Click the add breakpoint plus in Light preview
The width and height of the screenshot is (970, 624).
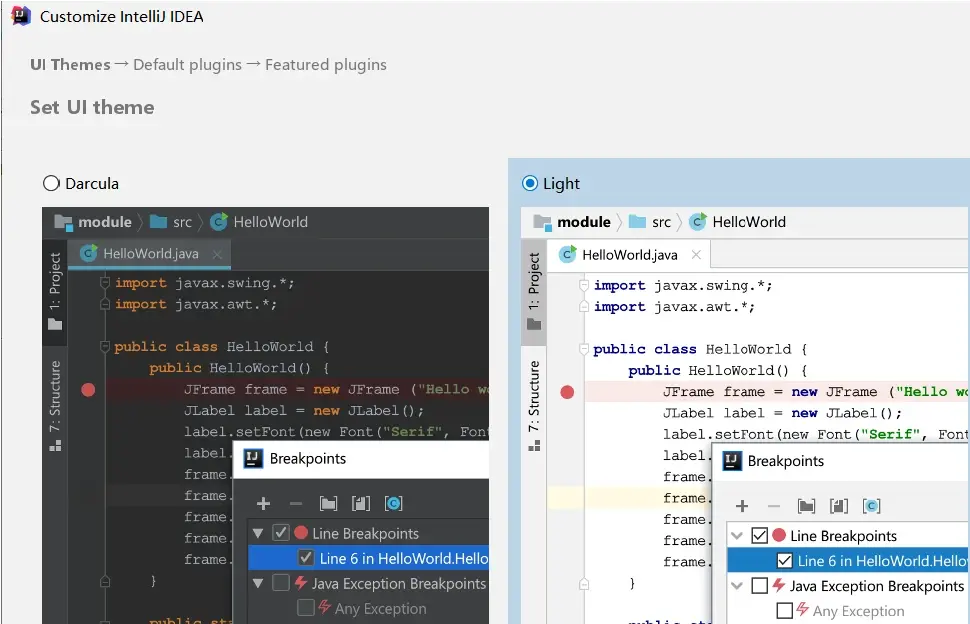[x=742, y=506]
